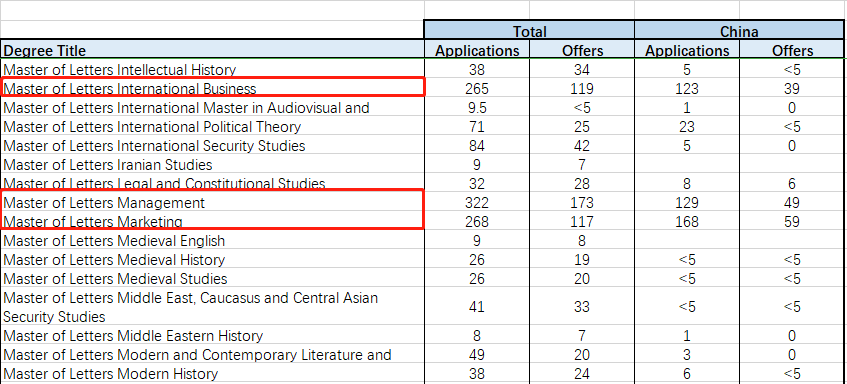Select Master of Letters Intellectual History cell
The image size is (847, 384).
click(212, 69)
